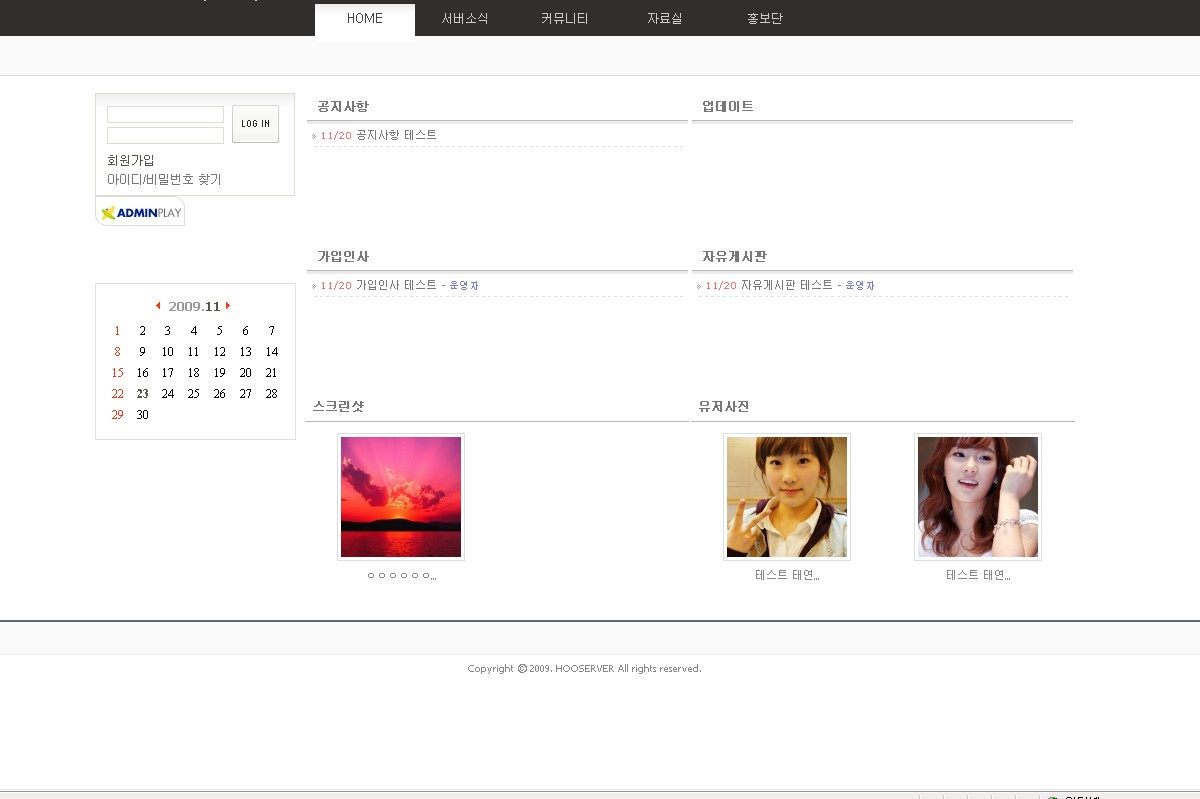Open the sunset screenshot thumbnail
The height and width of the screenshot is (799, 1200).
401,497
